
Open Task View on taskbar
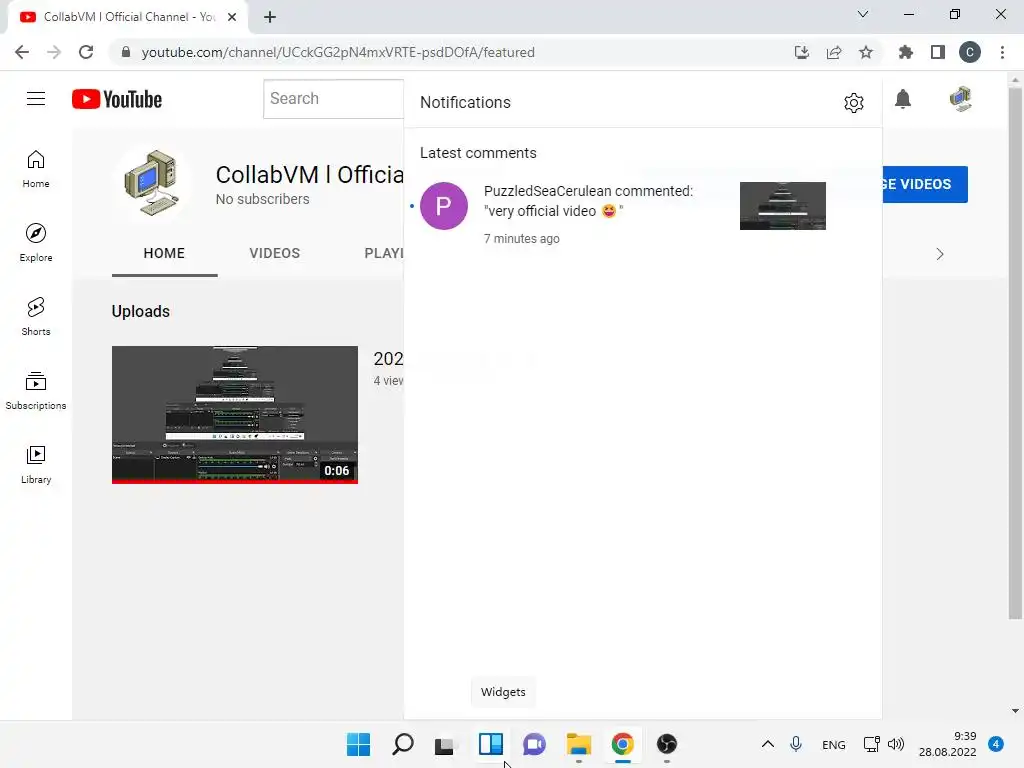point(446,744)
